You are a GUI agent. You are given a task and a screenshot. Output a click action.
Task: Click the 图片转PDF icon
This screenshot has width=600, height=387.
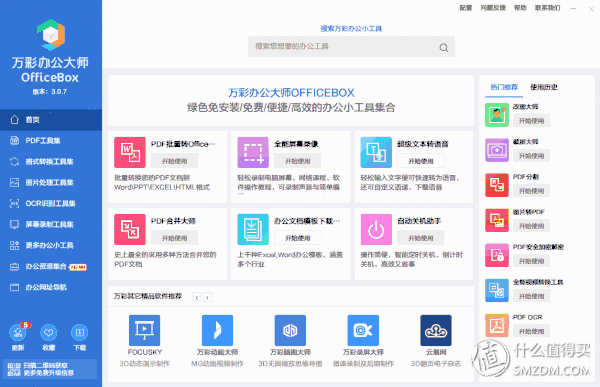click(x=497, y=220)
